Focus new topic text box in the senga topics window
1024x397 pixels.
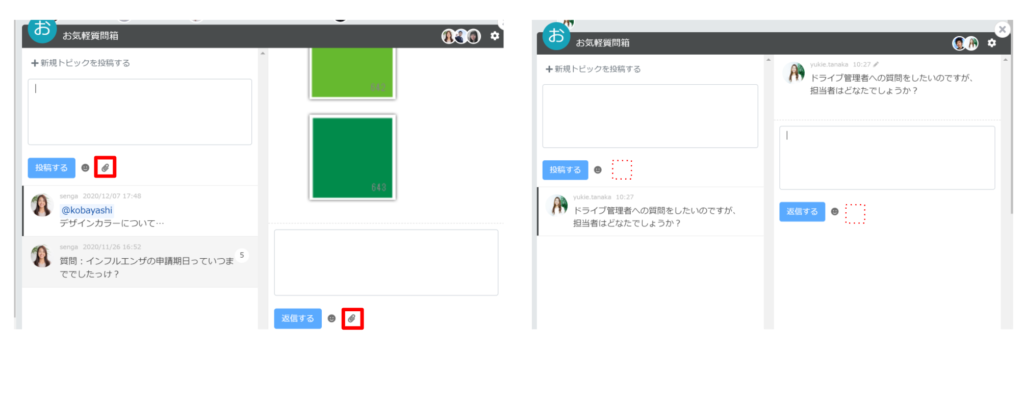[140, 112]
